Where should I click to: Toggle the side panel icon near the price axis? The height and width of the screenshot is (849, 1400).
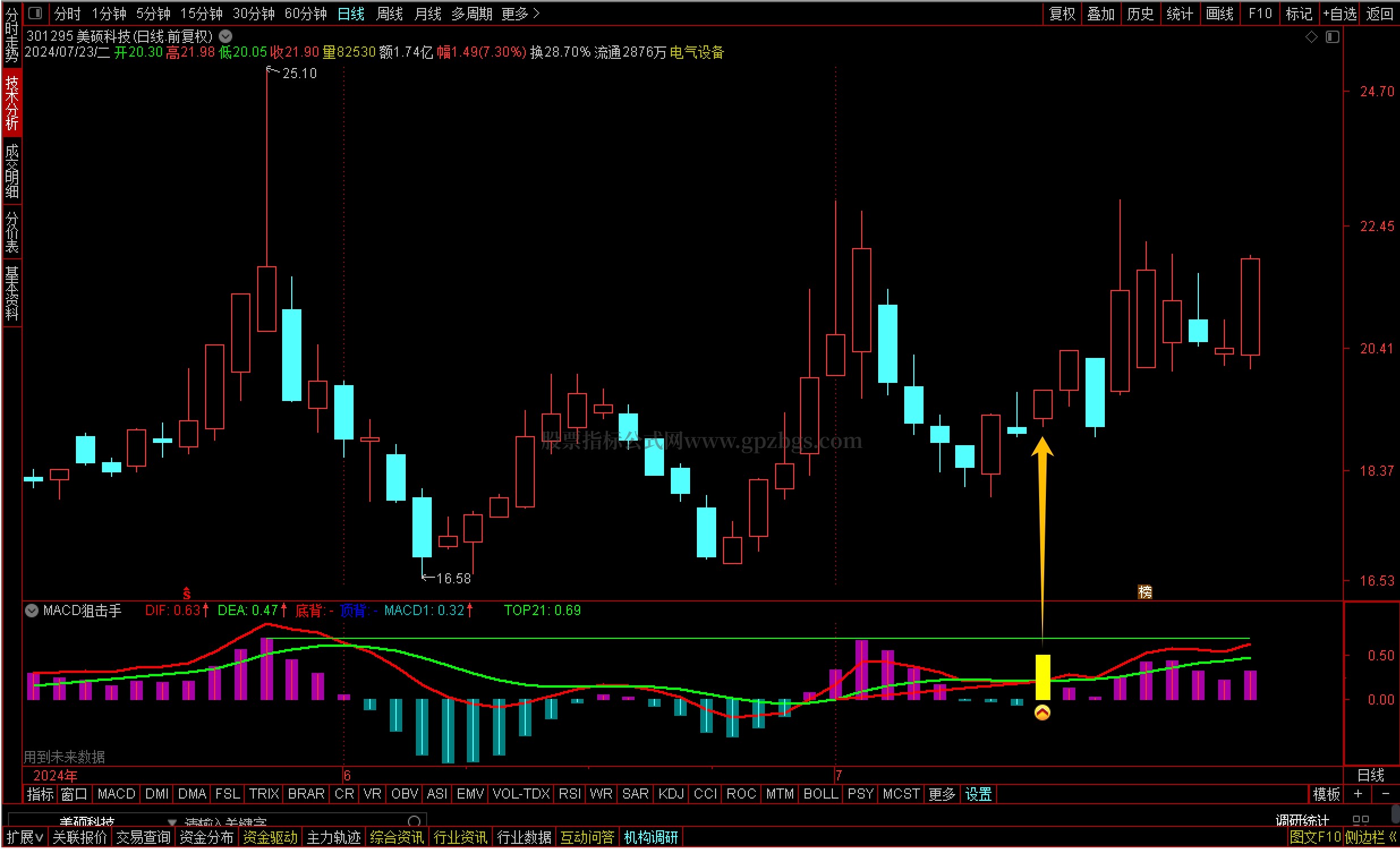click(1333, 37)
